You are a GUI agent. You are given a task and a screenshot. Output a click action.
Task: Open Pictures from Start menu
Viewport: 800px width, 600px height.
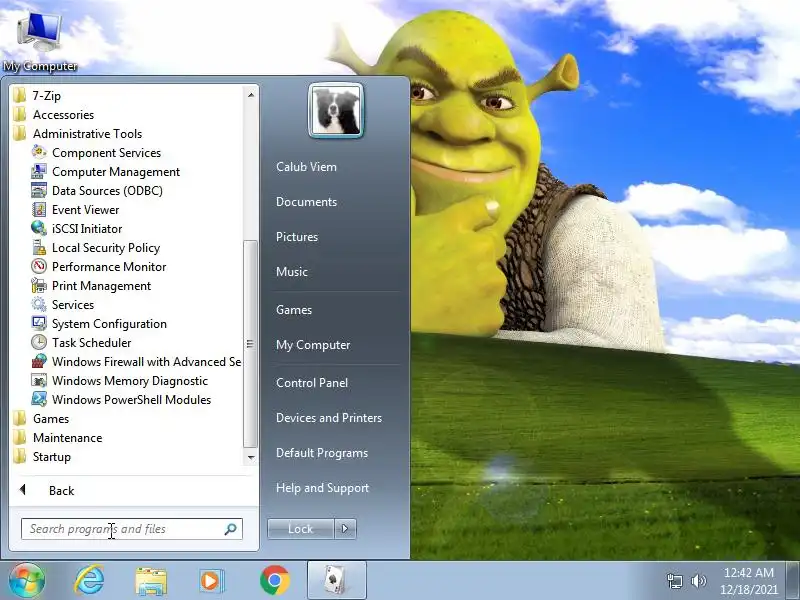point(297,237)
